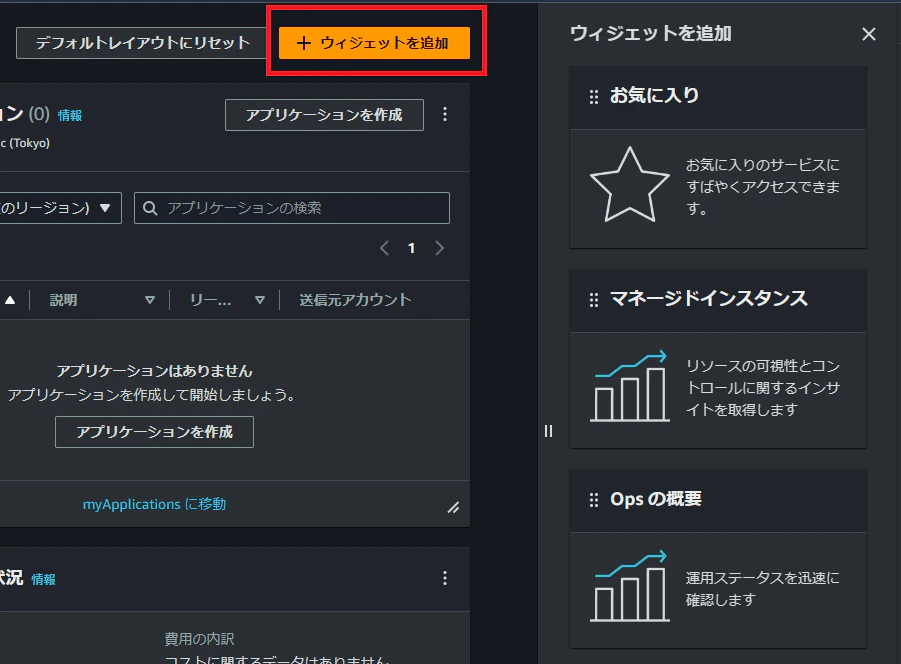Open the 説明 column filter dropdown

(149, 299)
